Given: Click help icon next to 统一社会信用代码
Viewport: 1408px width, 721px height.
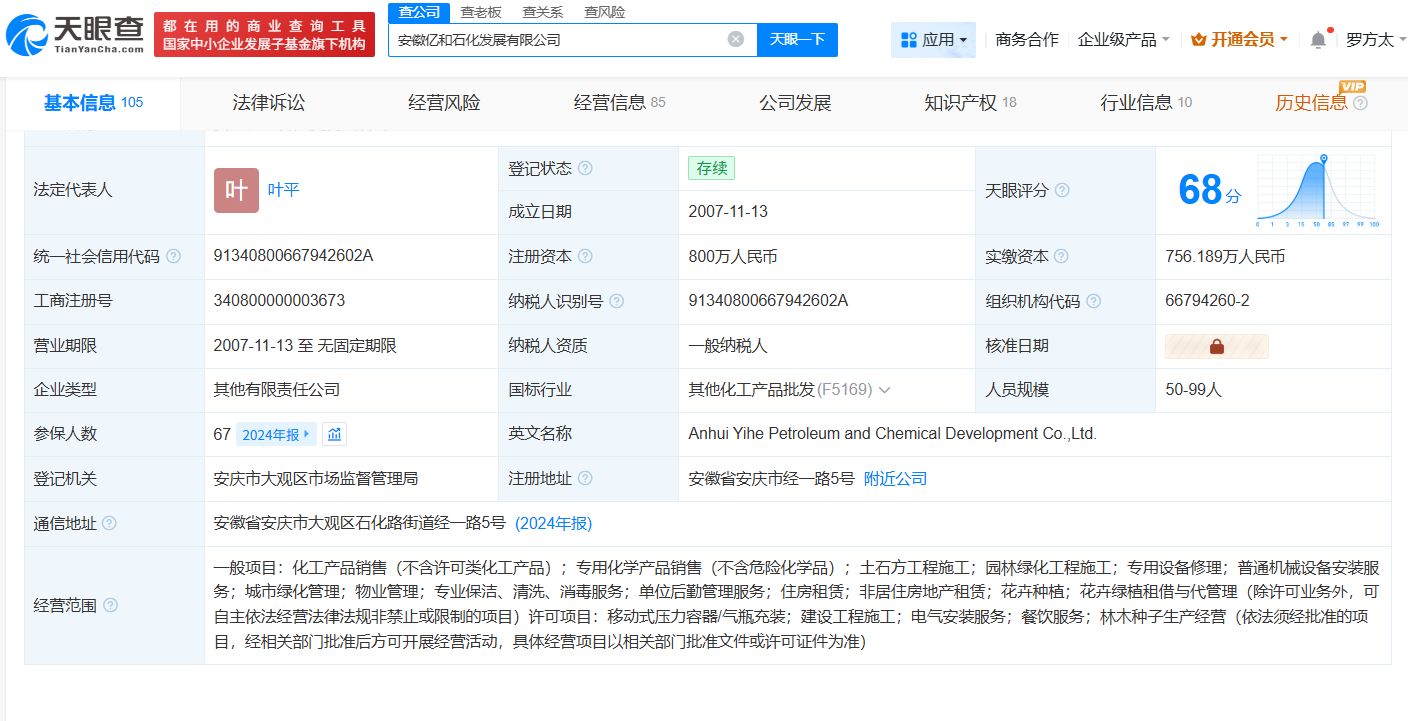Looking at the screenshot, I should [174, 257].
